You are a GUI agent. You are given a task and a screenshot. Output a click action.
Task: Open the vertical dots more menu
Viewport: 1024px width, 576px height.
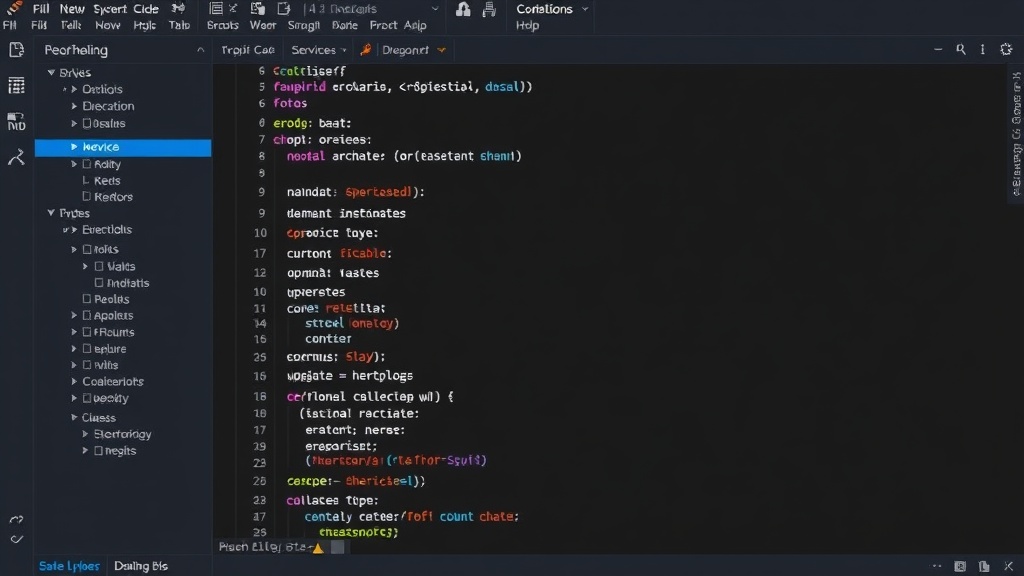click(x=982, y=49)
